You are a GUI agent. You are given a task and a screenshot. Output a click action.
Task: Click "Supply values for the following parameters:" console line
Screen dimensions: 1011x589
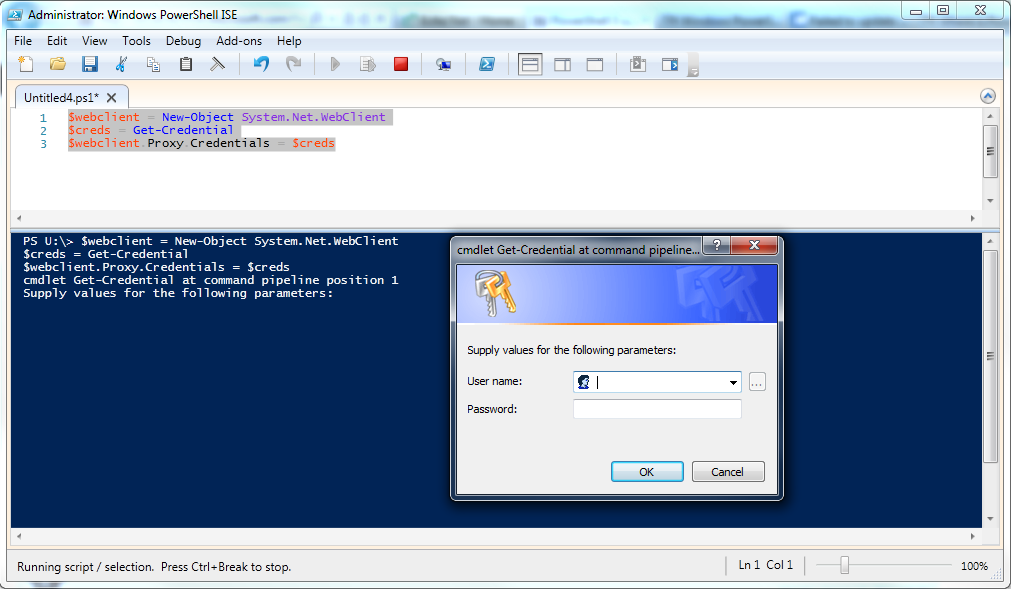click(x=178, y=293)
